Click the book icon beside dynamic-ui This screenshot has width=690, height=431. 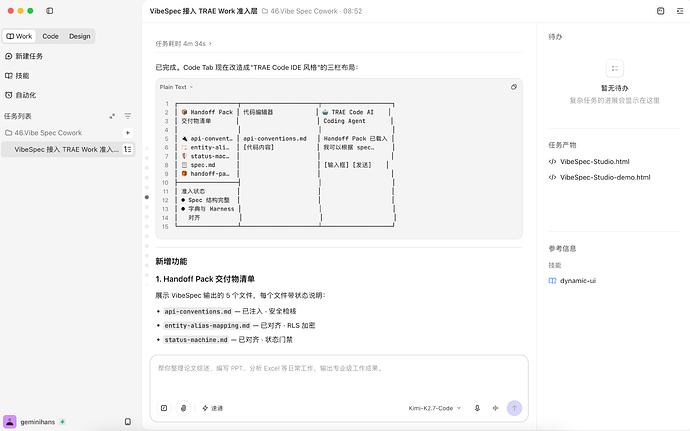(x=552, y=280)
